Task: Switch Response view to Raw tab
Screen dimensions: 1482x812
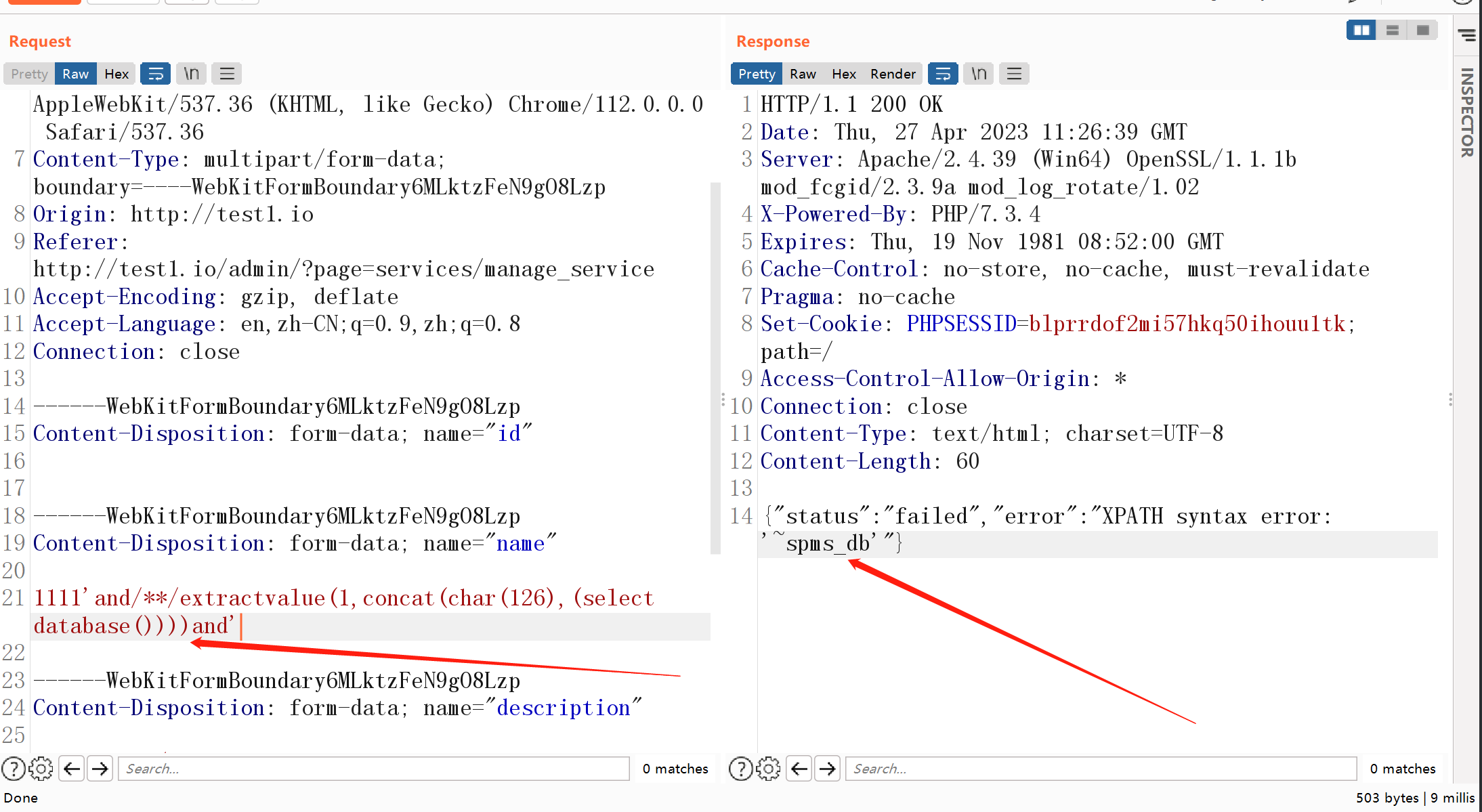Action: [803, 74]
